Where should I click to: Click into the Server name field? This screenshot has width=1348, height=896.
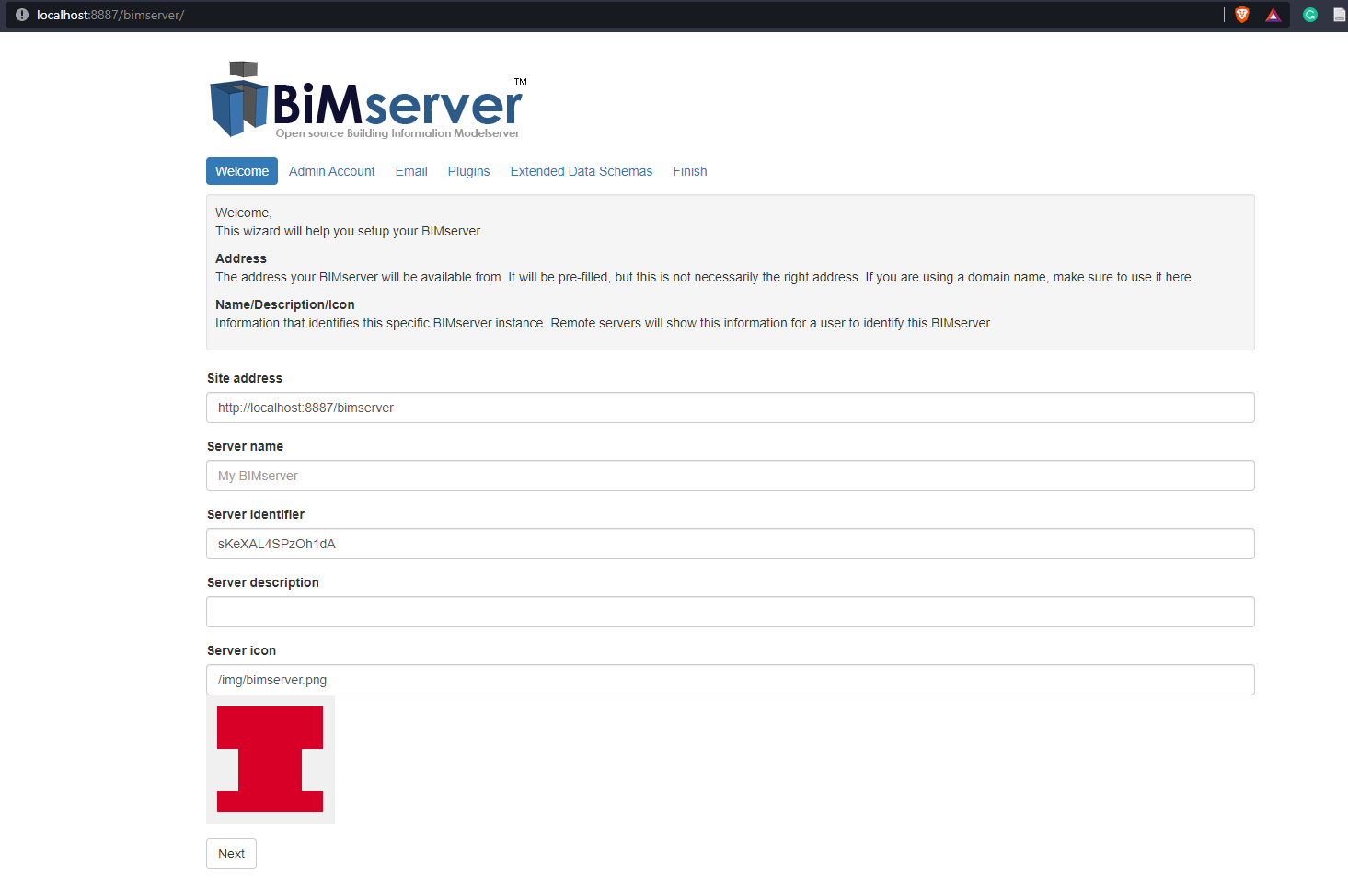(731, 476)
